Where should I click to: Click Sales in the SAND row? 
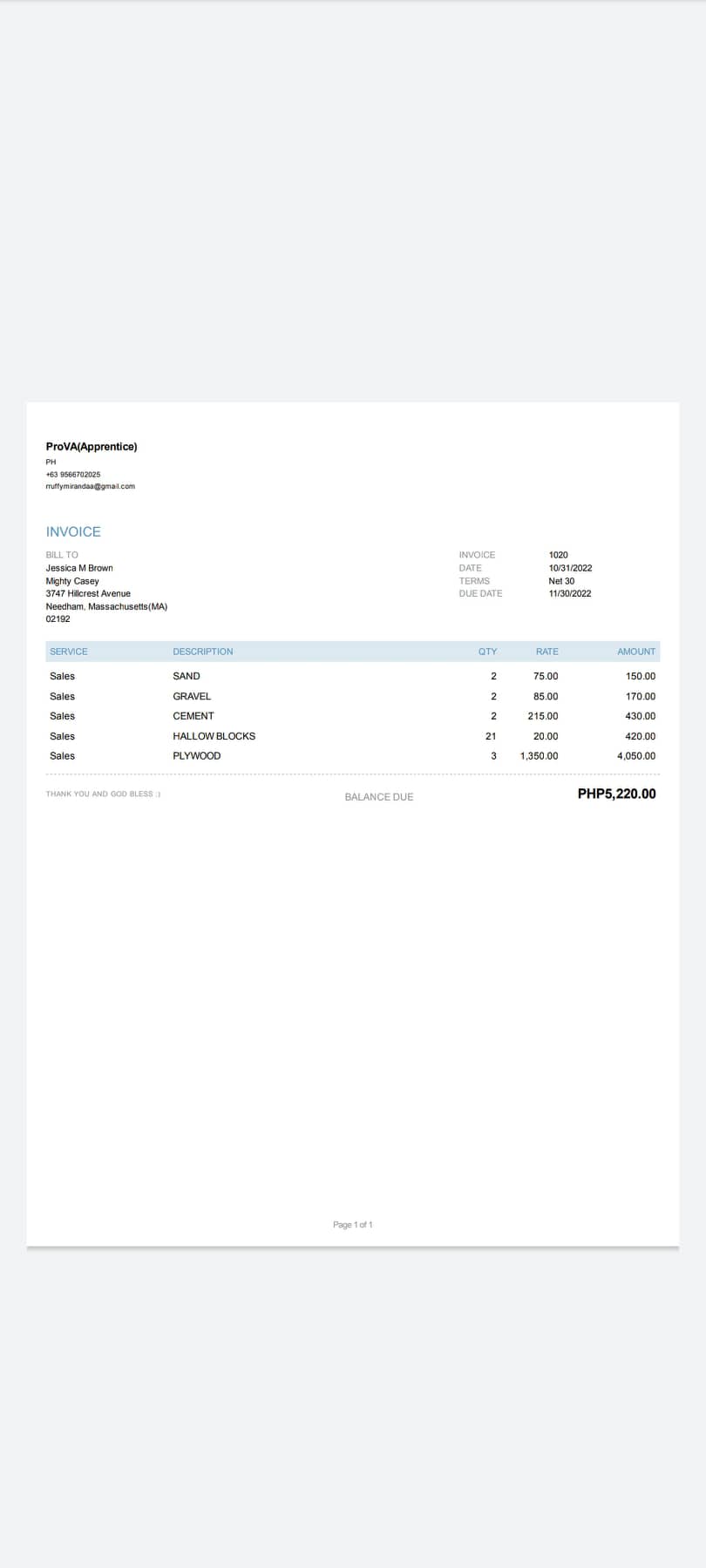(x=63, y=676)
